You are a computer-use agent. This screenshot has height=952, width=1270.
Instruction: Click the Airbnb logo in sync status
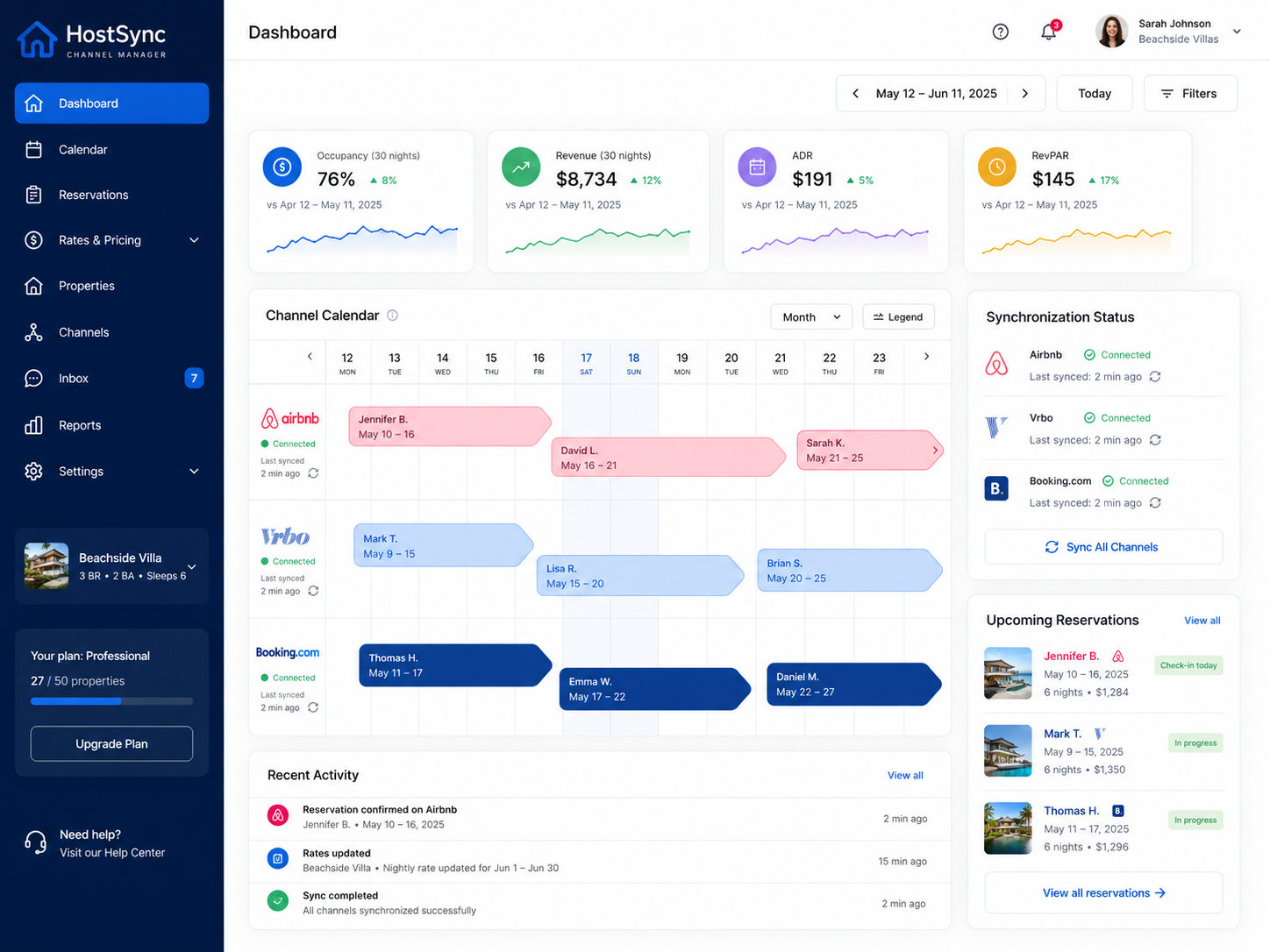click(996, 363)
